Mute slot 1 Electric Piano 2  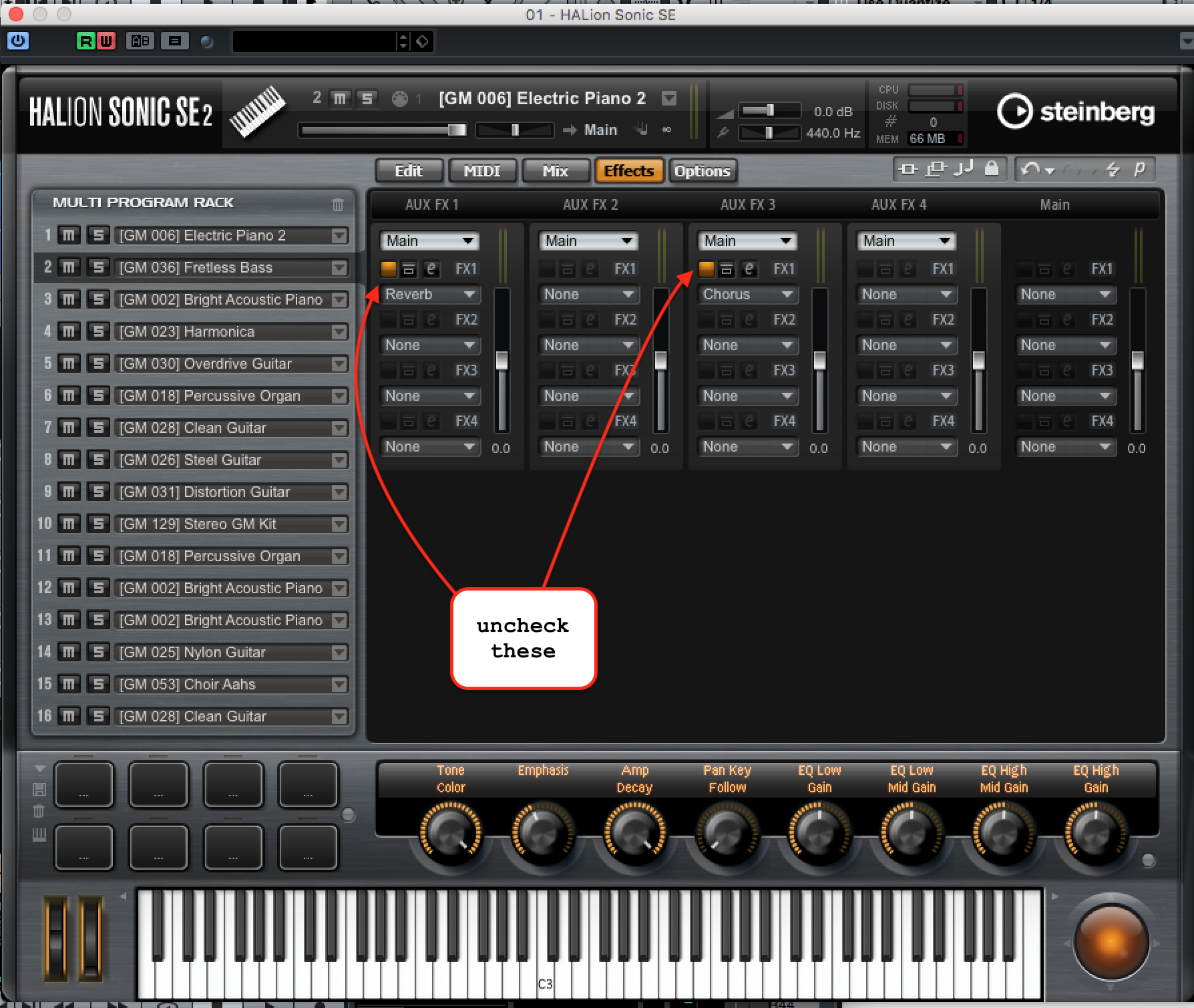click(69, 235)
